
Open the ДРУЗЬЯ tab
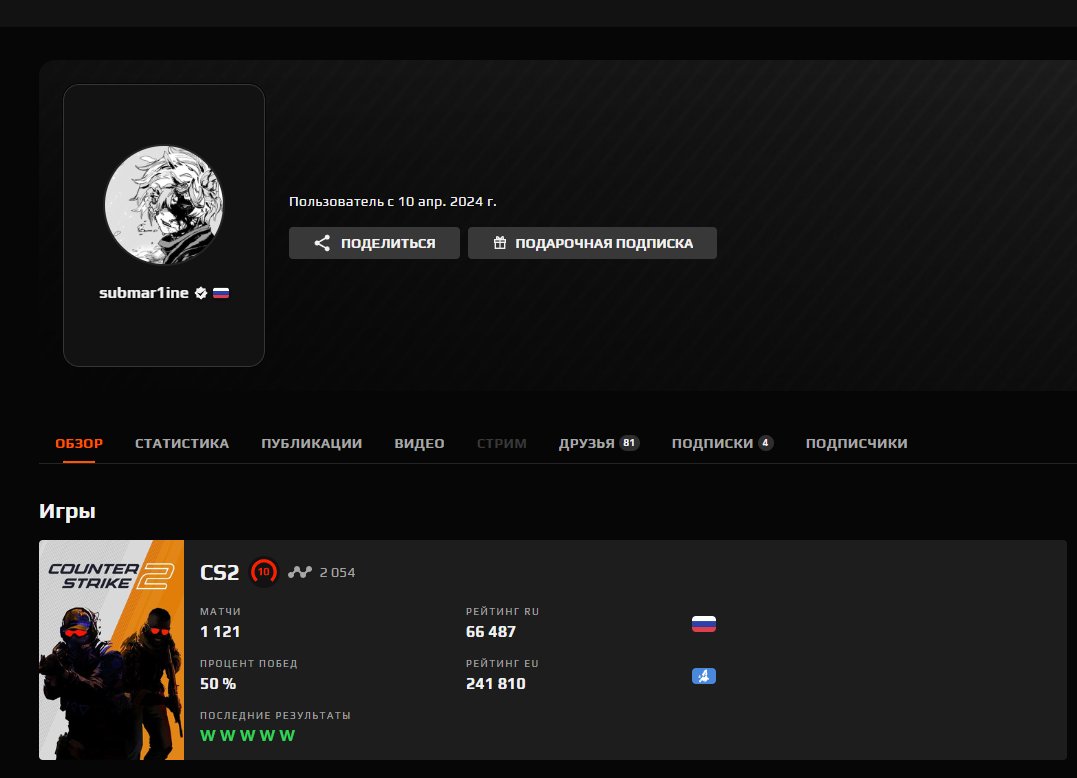(587, 443)
